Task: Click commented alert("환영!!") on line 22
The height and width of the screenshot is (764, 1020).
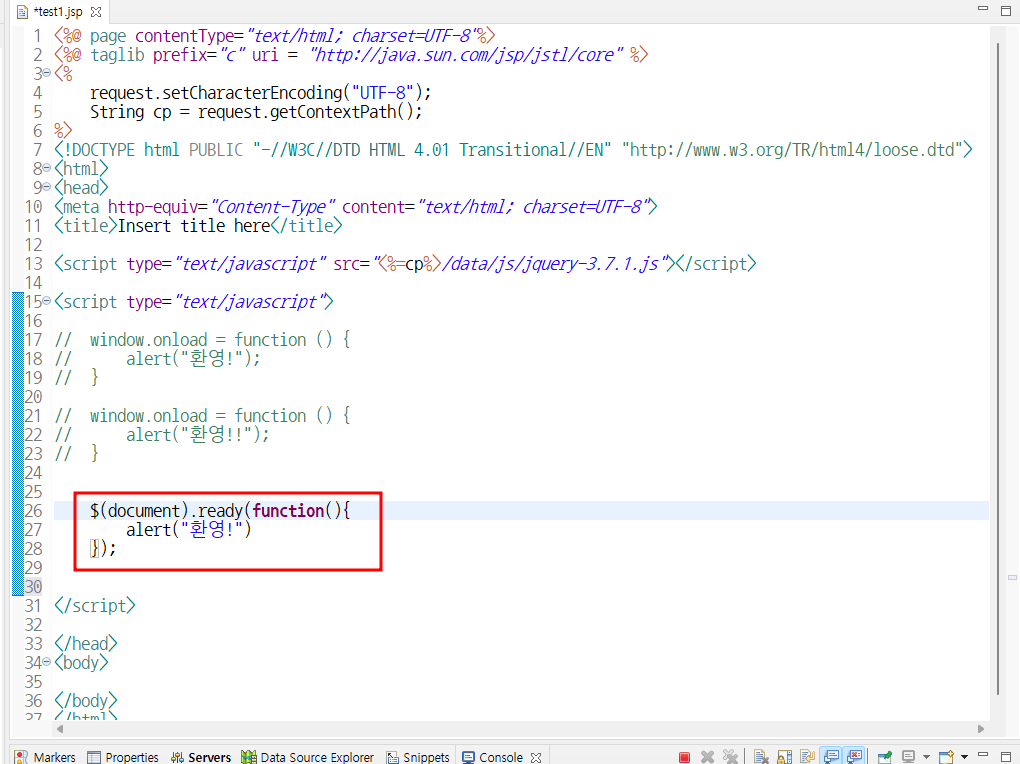Action: point(198,435)
